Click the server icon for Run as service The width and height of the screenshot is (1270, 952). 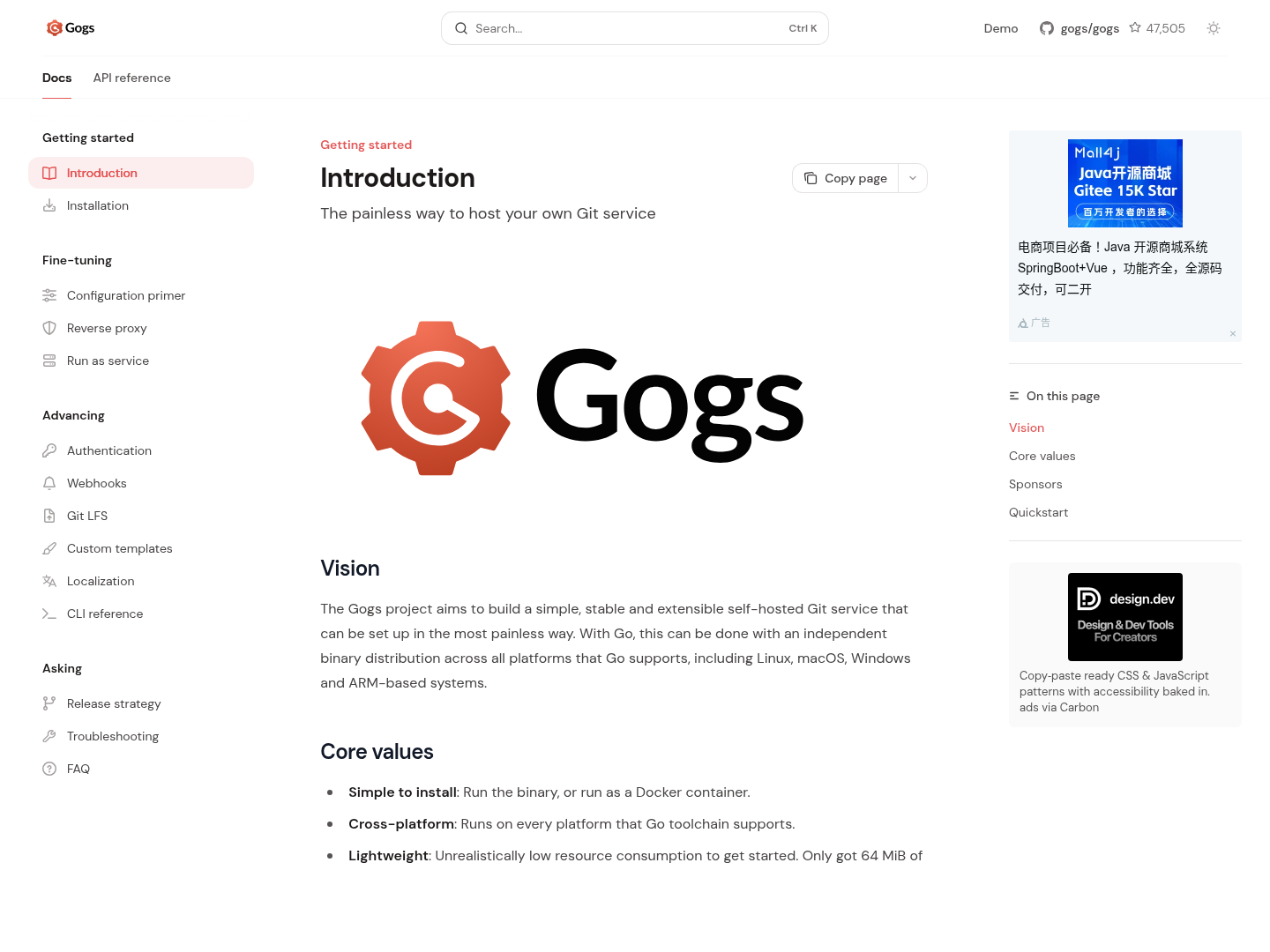pyautogui.click(x=49, y=361)
